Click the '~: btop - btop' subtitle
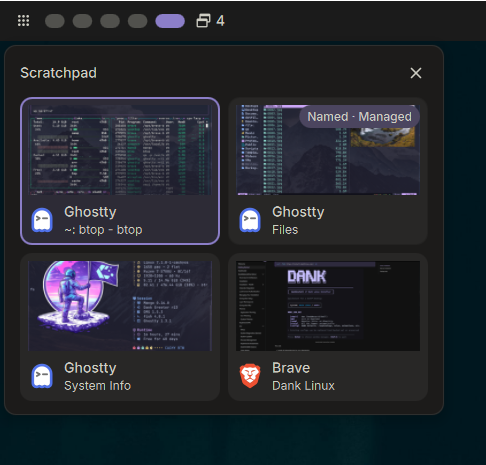 pyautogui.click(x=103, y=230)
